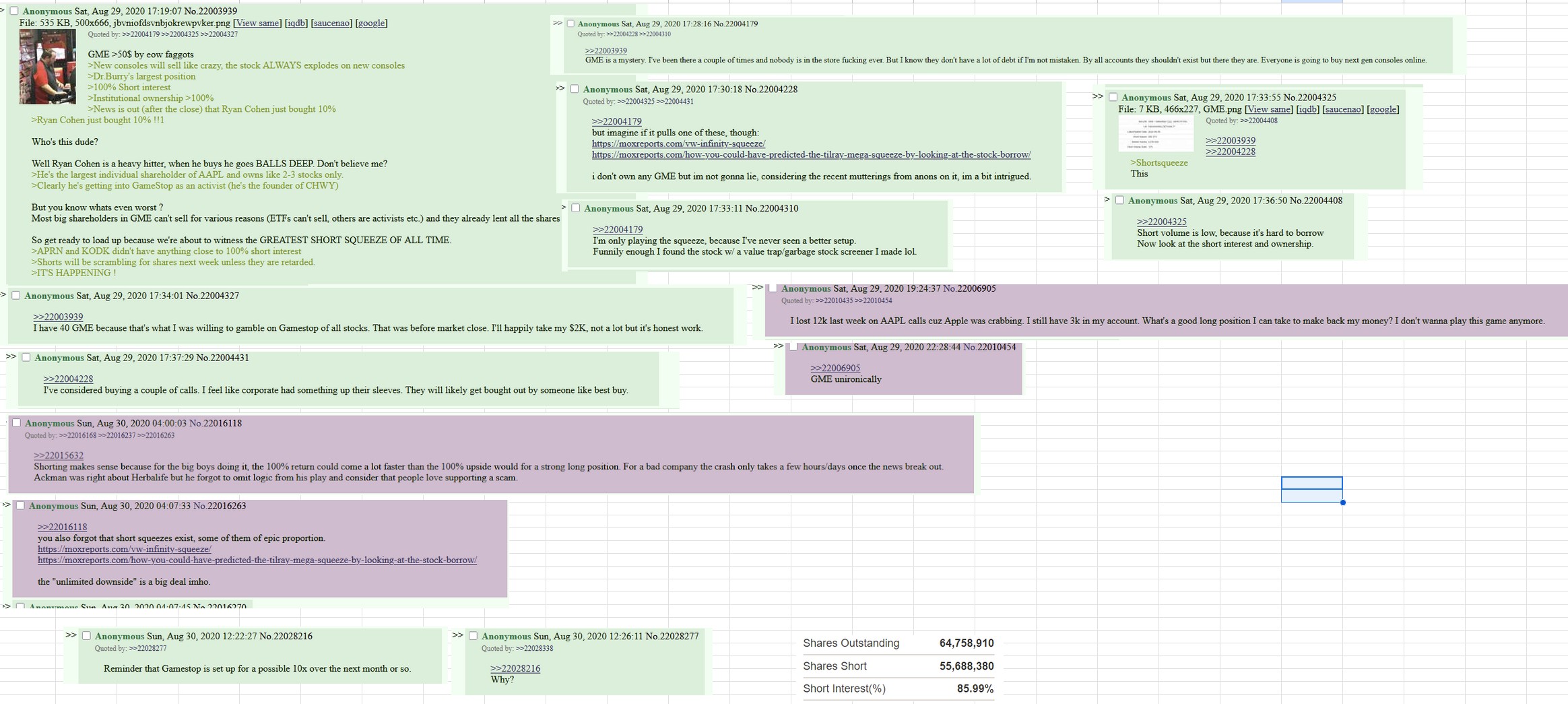The height and width of the screenshot is (704, 1568).
Task: Follow >>22006905 quote link in post No.22010454
Action: pyautogui.click(x=835, y=368)
